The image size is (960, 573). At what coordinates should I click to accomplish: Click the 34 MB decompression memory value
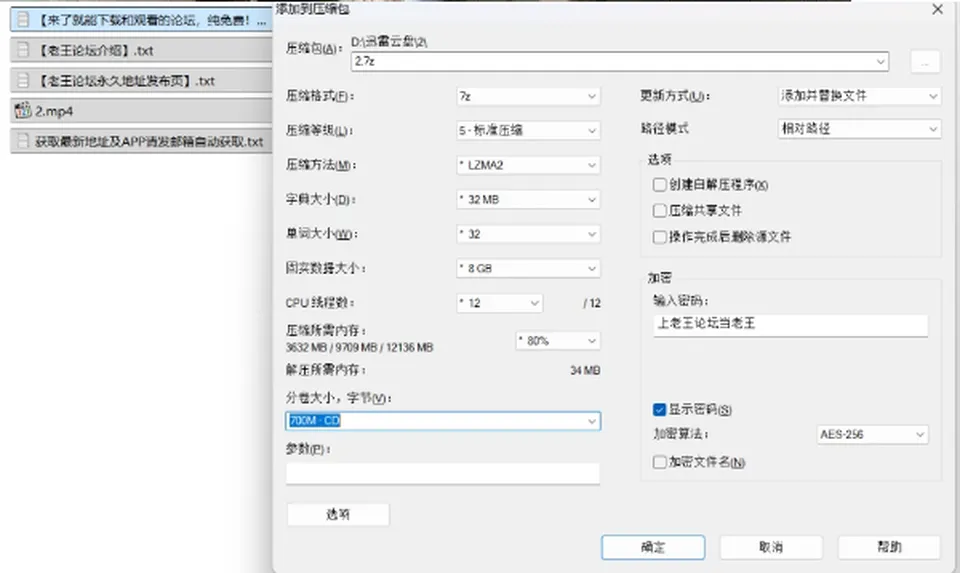point(585,370)
